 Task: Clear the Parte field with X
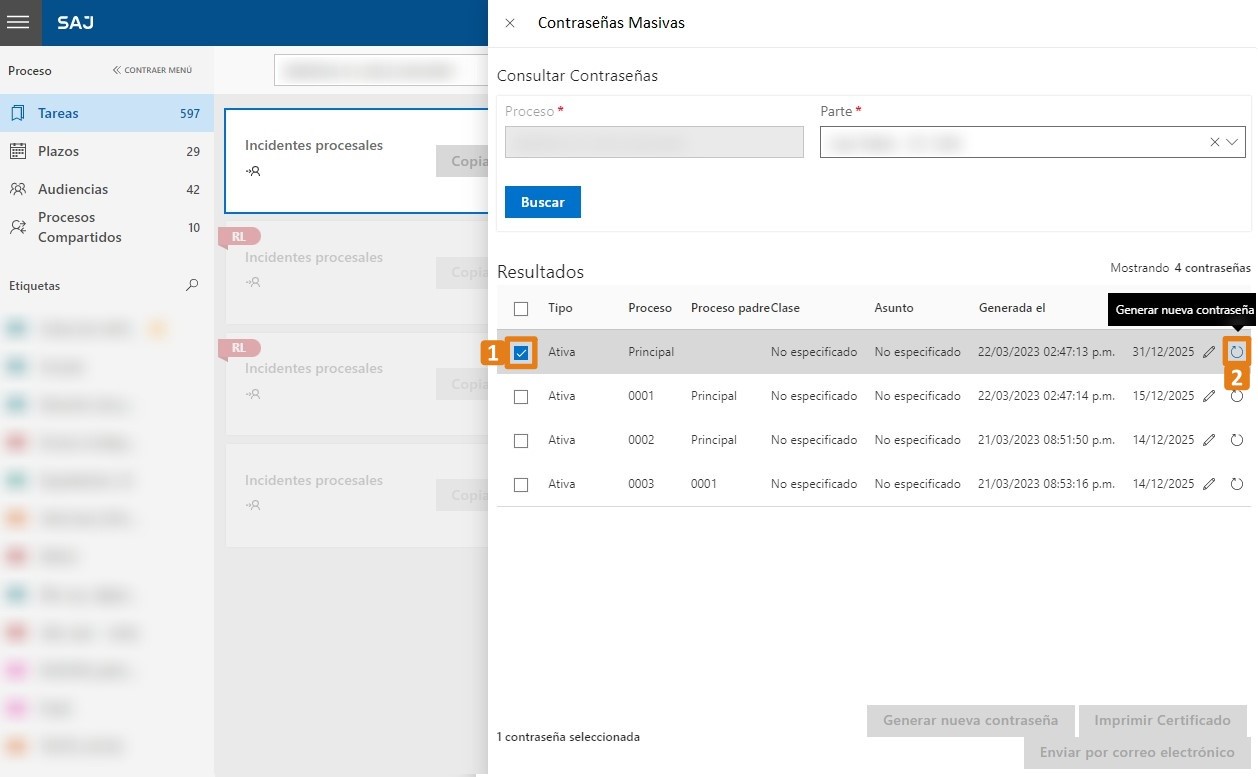[1214, 142]
